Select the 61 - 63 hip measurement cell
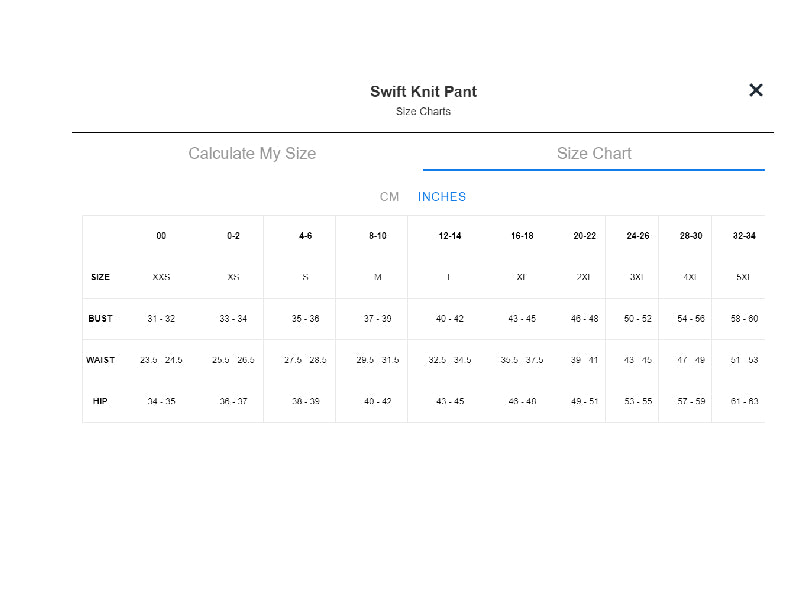The height and width of the screenshot is (612, 792). click(x=745, y=401)
